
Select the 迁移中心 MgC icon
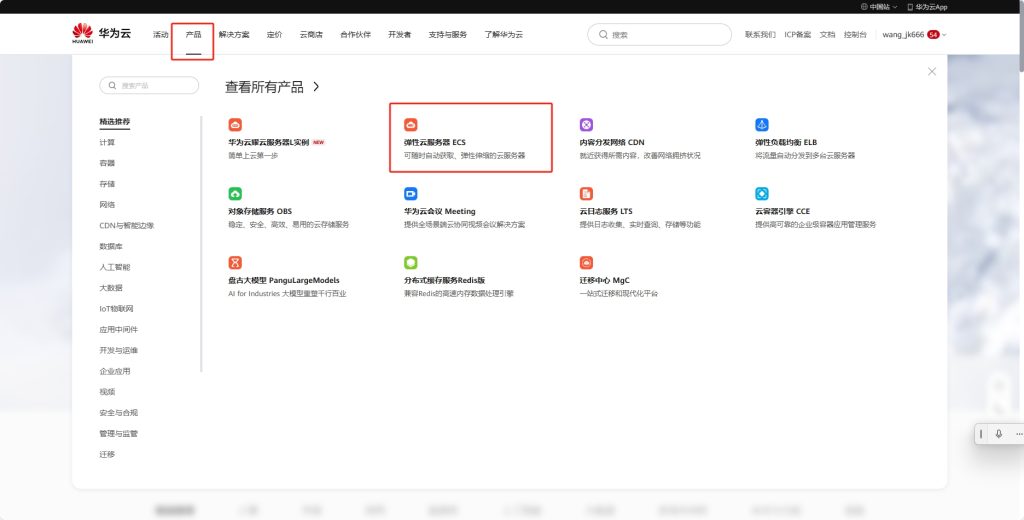click(586, 263)
